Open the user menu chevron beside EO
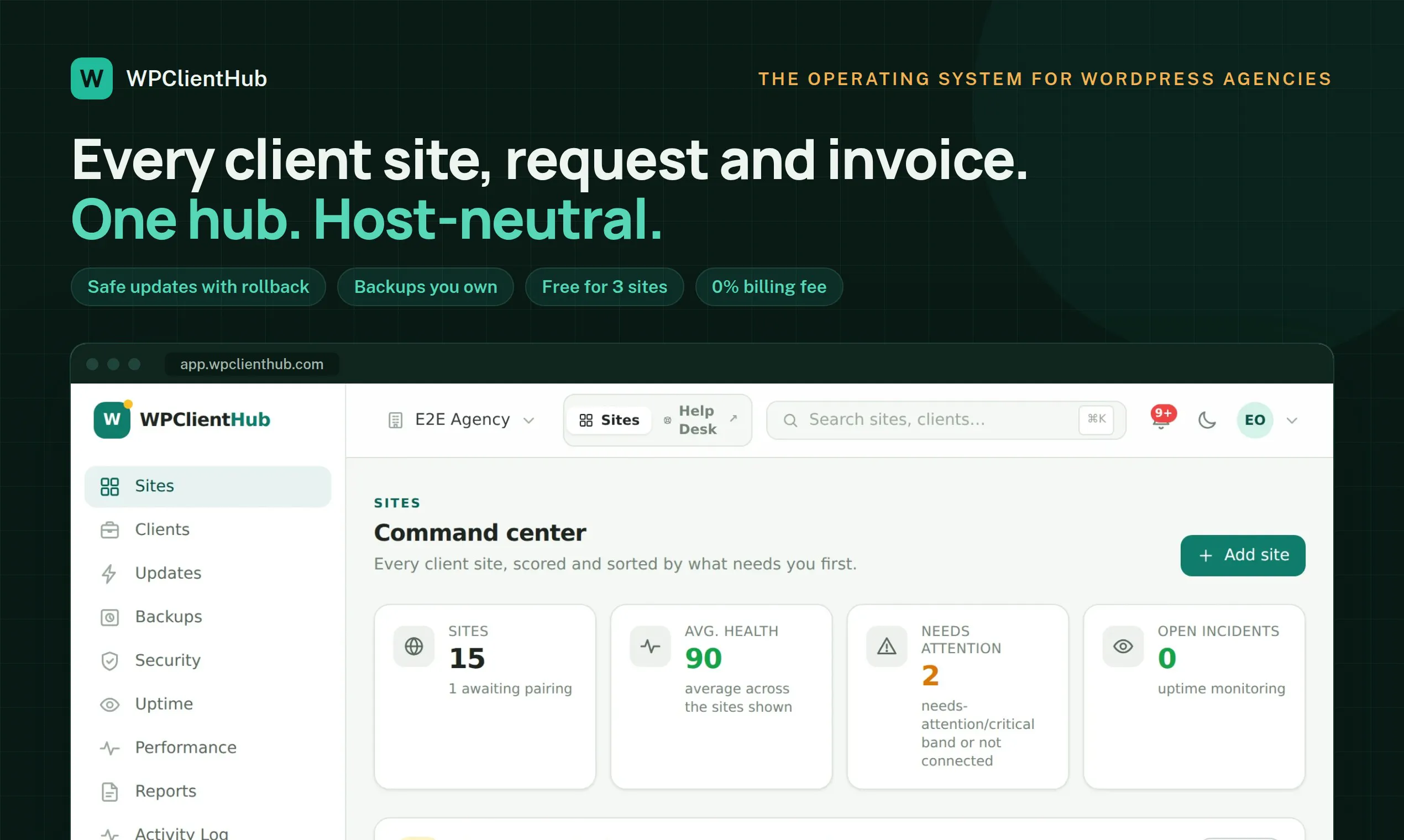 tap(1292, 420)
